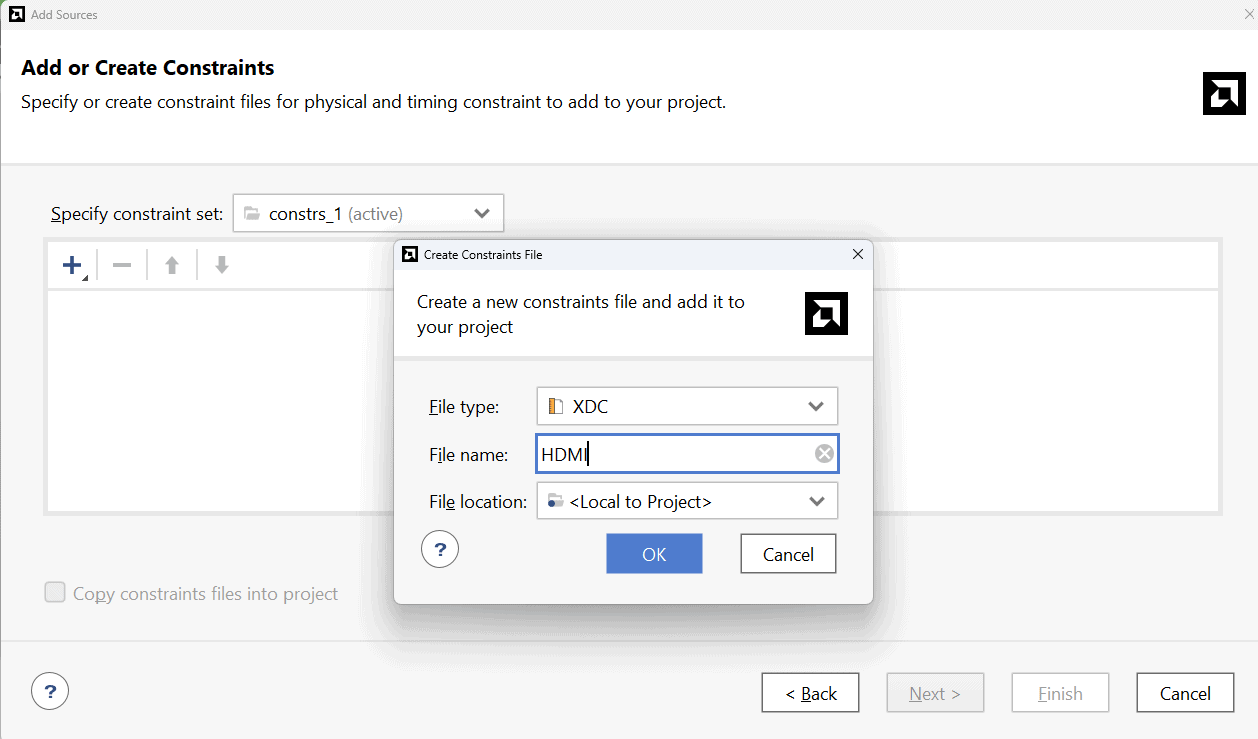Toggle Copy constraints files into project checkbox
This screenshot has height=739, width=1258.
[x=55, y=593]
